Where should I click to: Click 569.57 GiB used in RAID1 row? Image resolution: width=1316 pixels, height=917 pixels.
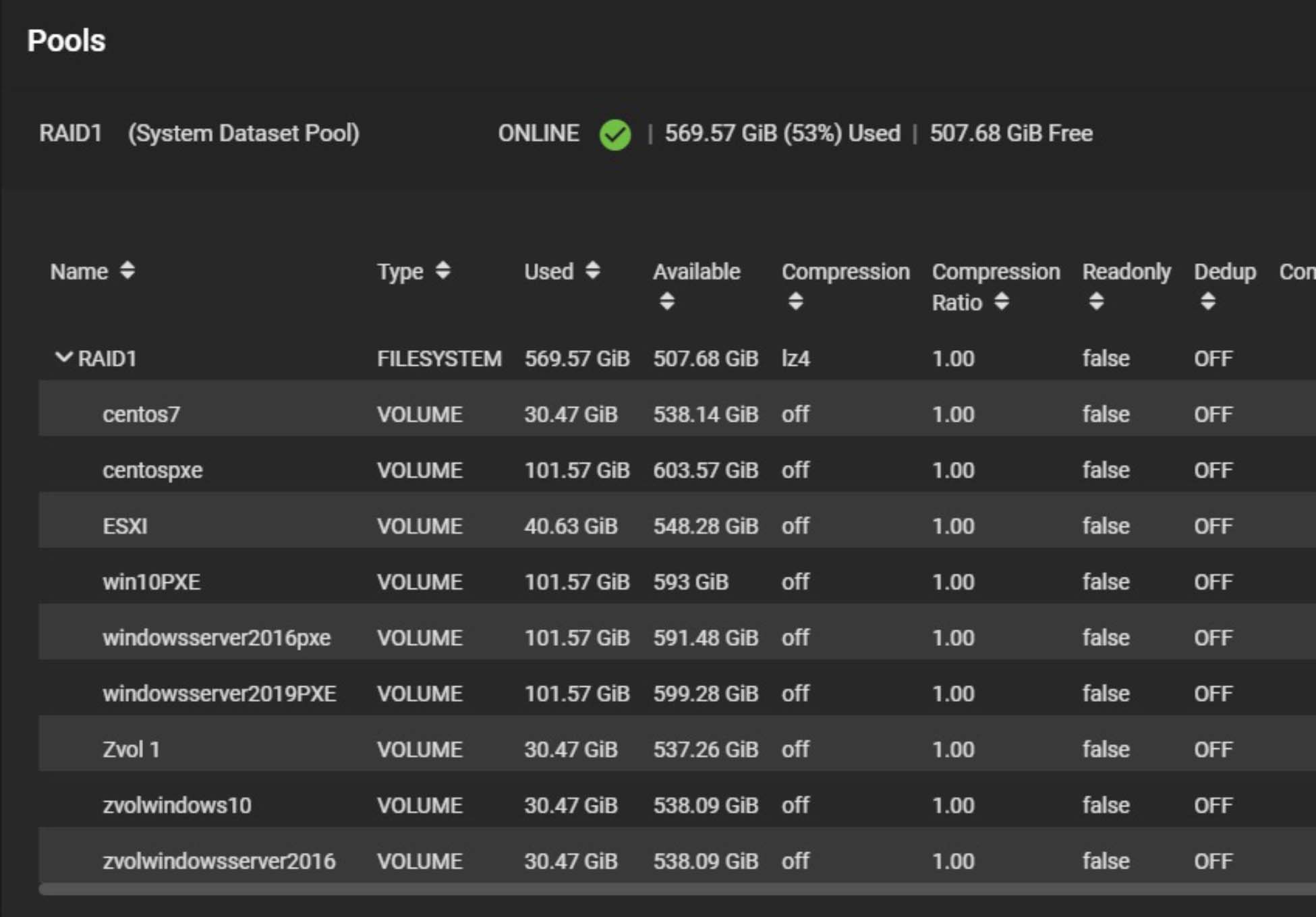(577, 358)
